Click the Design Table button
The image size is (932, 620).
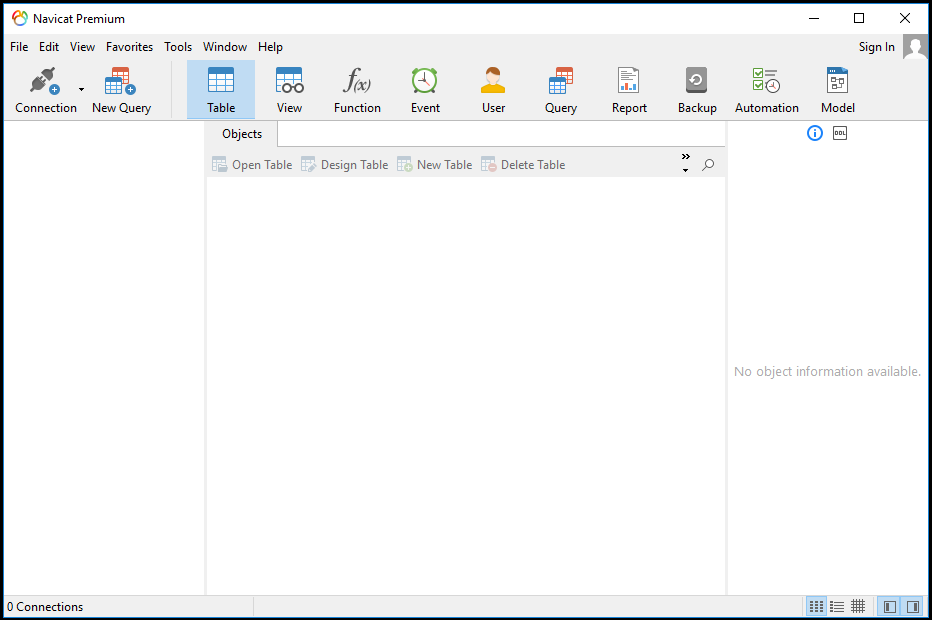(x=344, y=165)
